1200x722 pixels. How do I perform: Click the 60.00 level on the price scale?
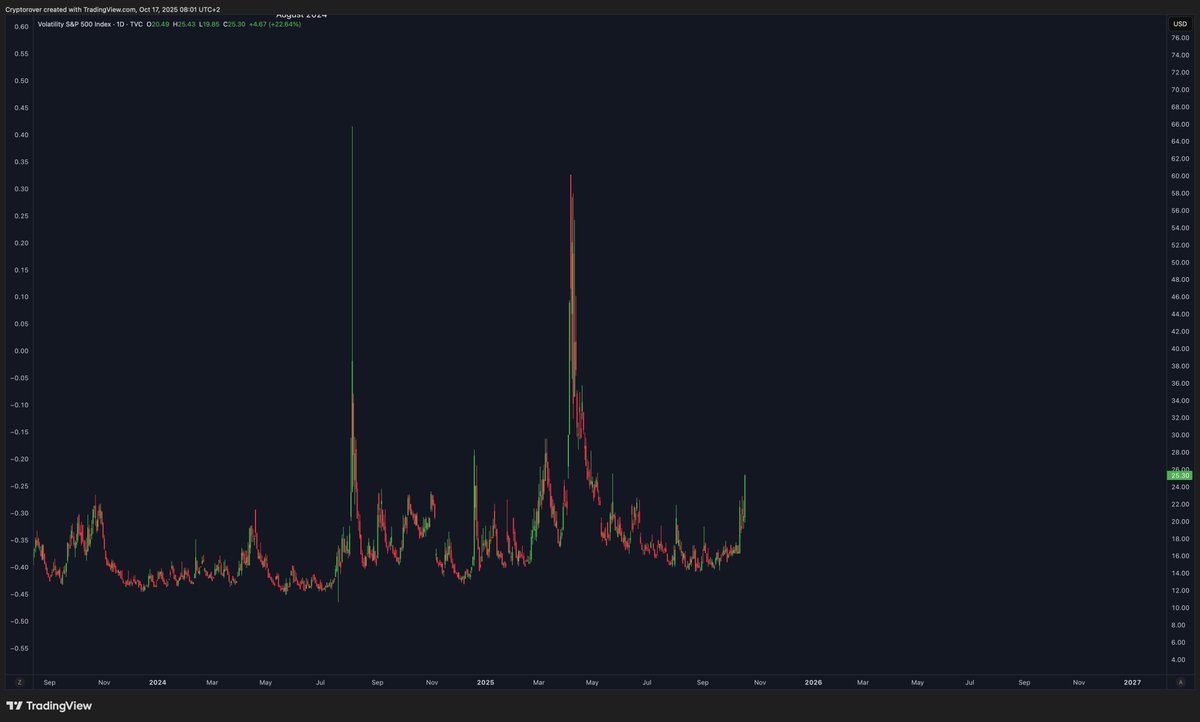[x=1180, y=176]
